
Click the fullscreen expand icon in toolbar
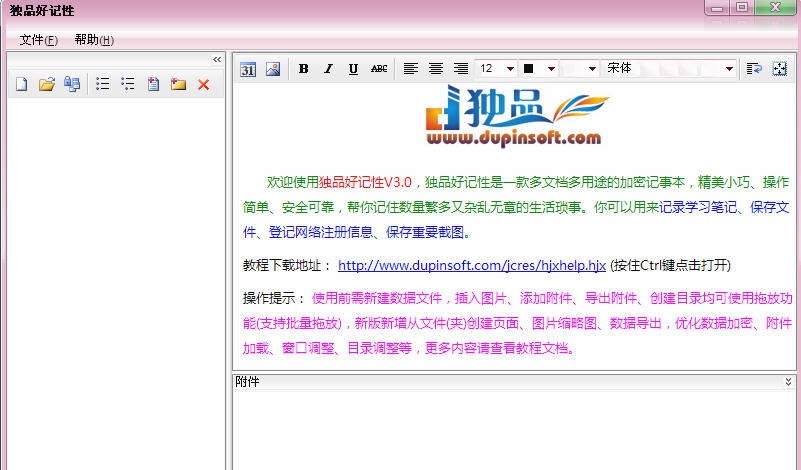click(x=780, y=68)
